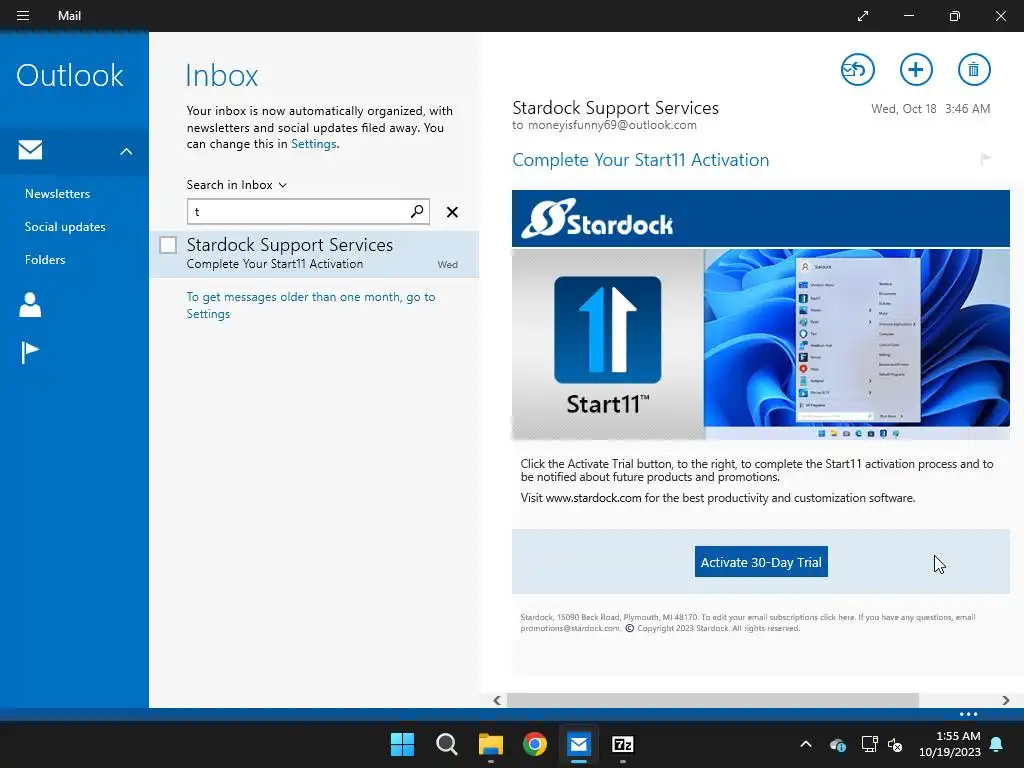This screenshot has width=1024, height=768.
Task: Open link to get messages older than one month
Action: pos(311,305)
